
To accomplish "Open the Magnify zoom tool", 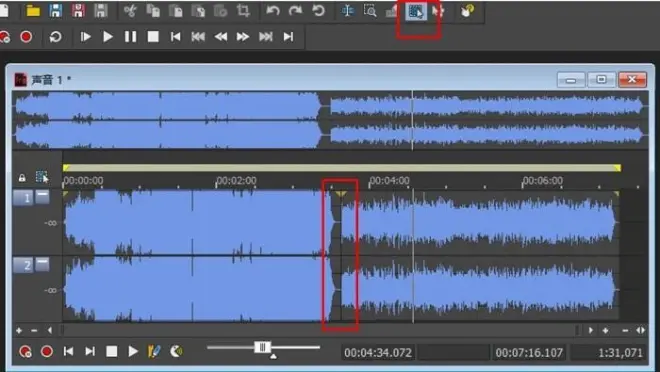I will click(x=370, y=11).
